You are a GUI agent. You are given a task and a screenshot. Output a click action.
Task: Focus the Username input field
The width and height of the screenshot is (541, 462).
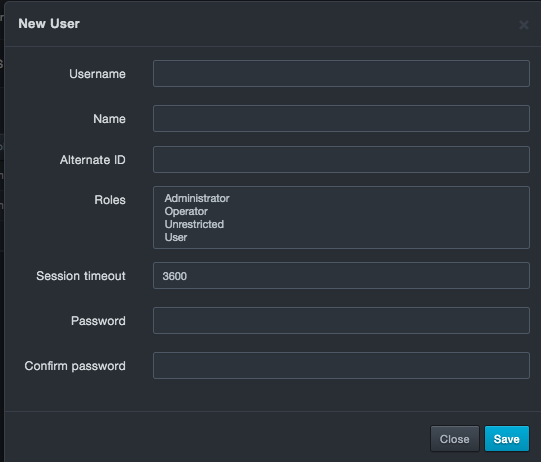341,73
